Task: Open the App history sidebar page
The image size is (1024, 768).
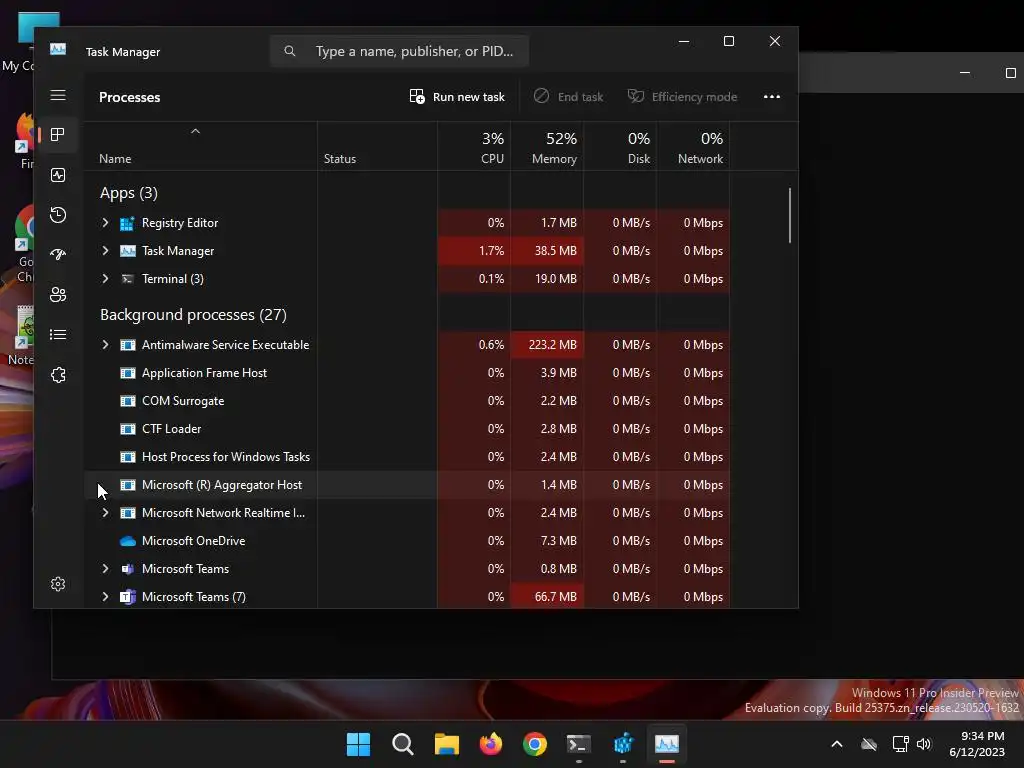Action: tap(58, 215)
